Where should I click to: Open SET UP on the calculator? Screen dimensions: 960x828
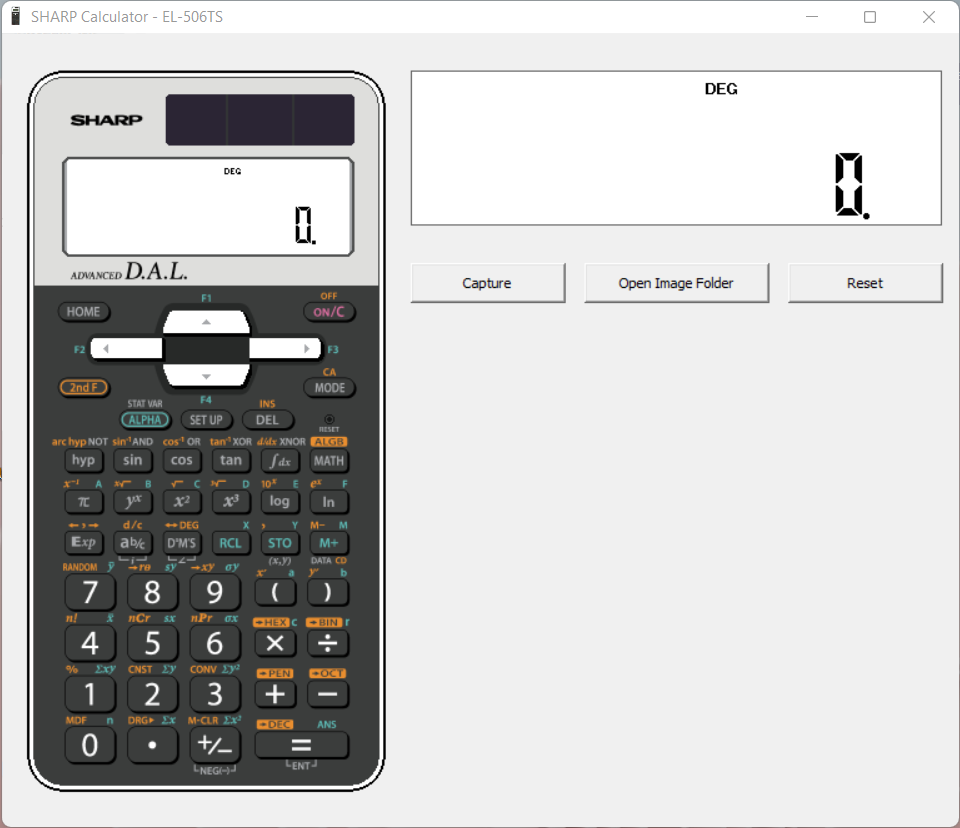(x=206, y=420)
